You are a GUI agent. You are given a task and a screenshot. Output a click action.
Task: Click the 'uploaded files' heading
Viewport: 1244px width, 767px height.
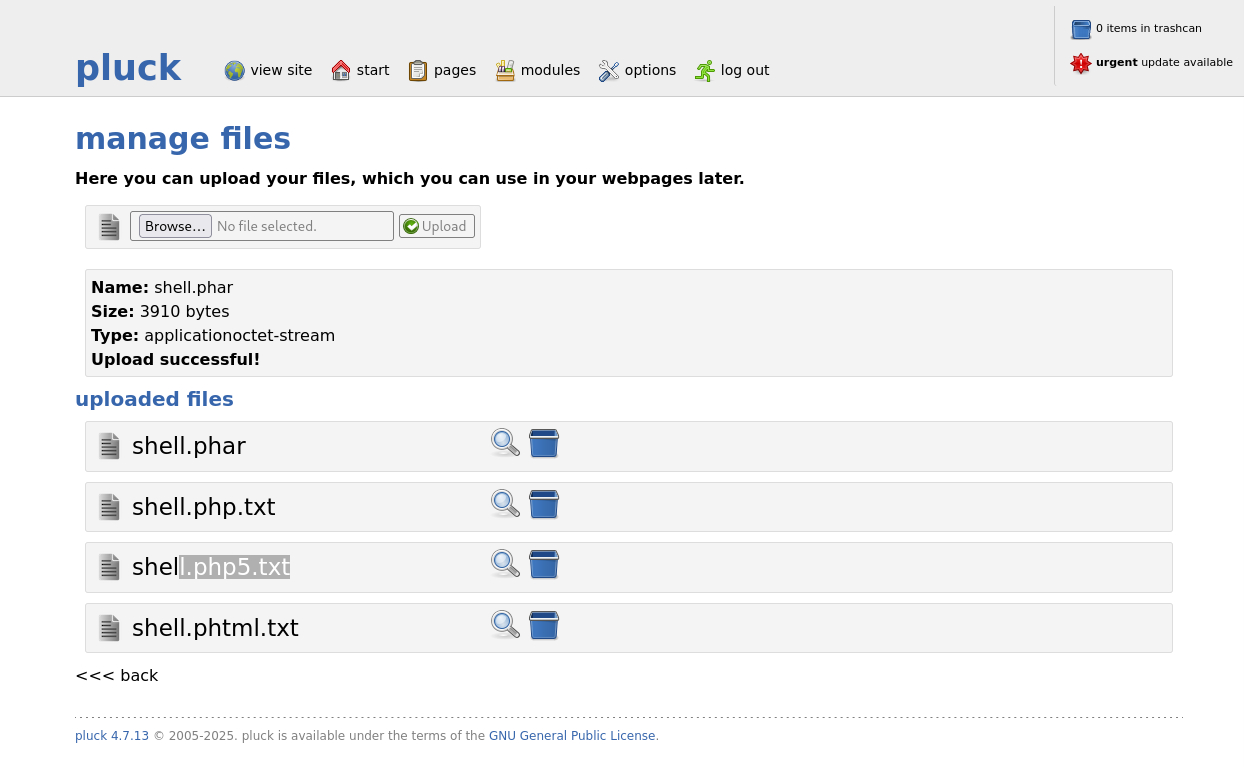(154, 399)
